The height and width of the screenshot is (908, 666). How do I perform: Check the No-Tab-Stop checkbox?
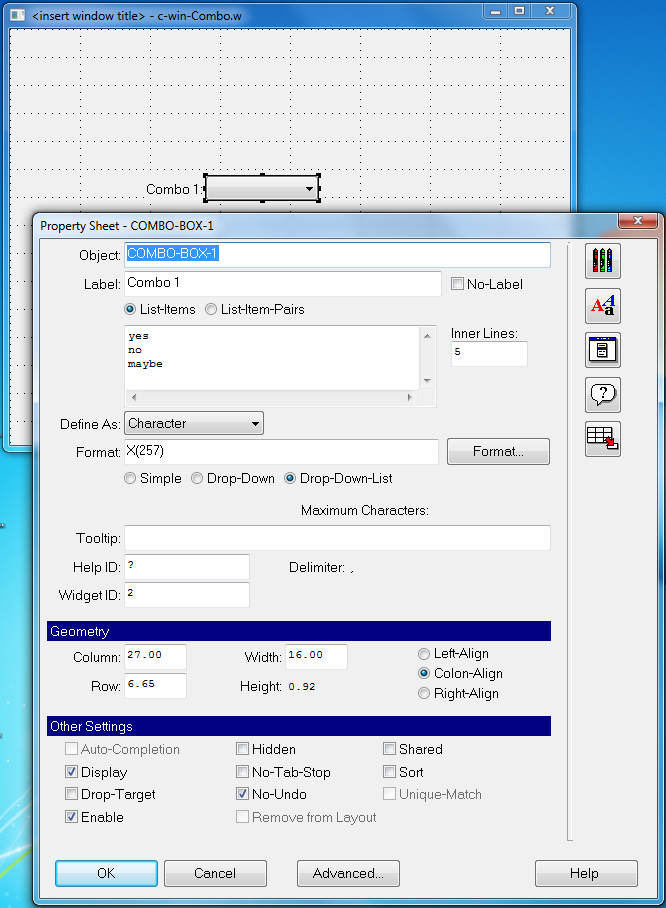coord(243,772)
